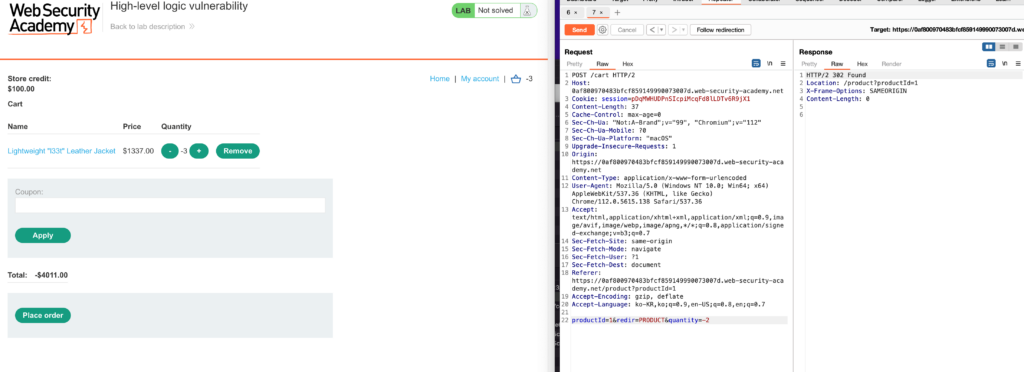Screen dimensions: 1024x372
Task: Click the jacket price $1337.00
Action: click(x=138, y=151)
